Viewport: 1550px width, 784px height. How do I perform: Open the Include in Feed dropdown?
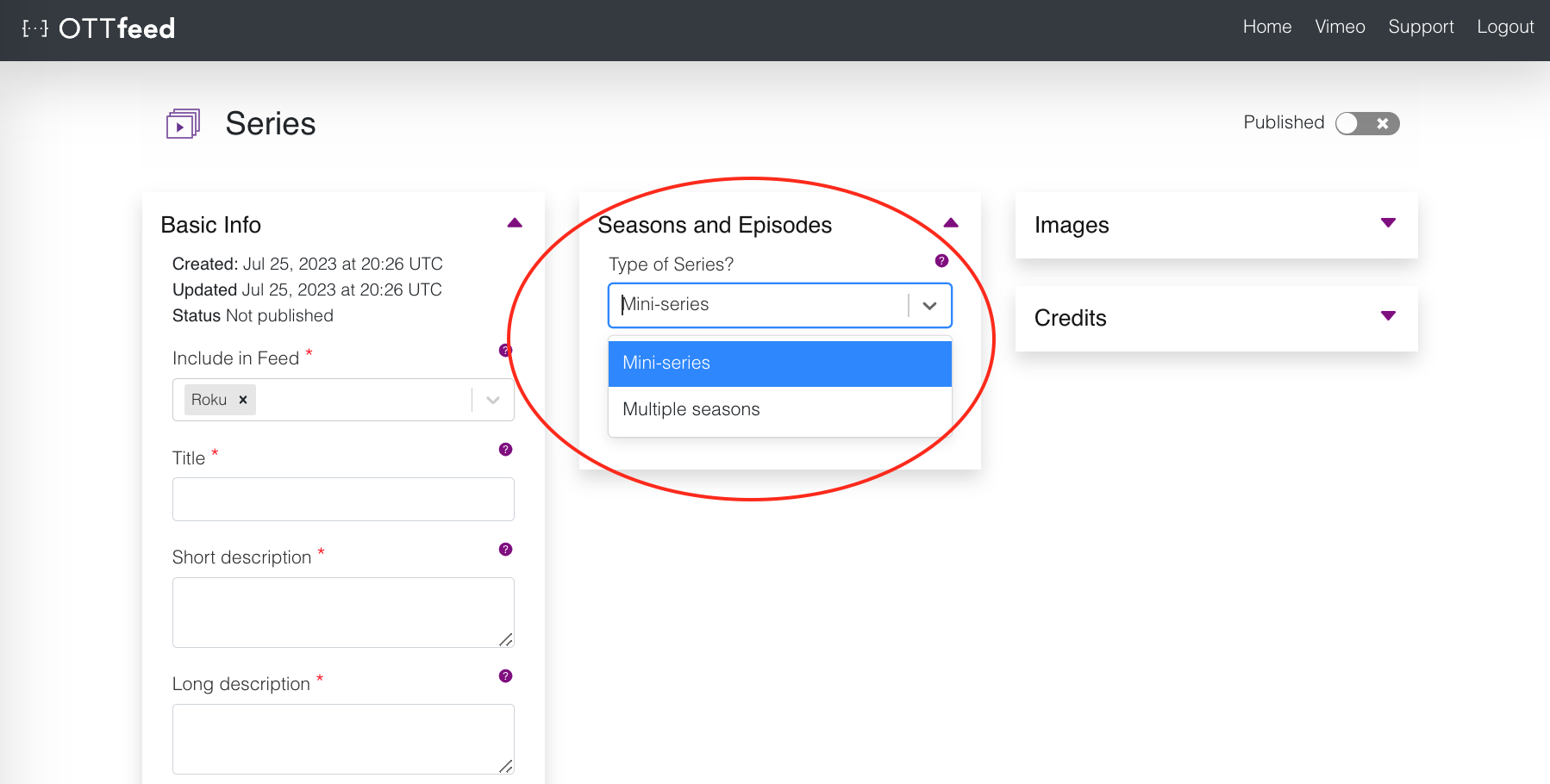pyautogui.click(x=492, y=400)
